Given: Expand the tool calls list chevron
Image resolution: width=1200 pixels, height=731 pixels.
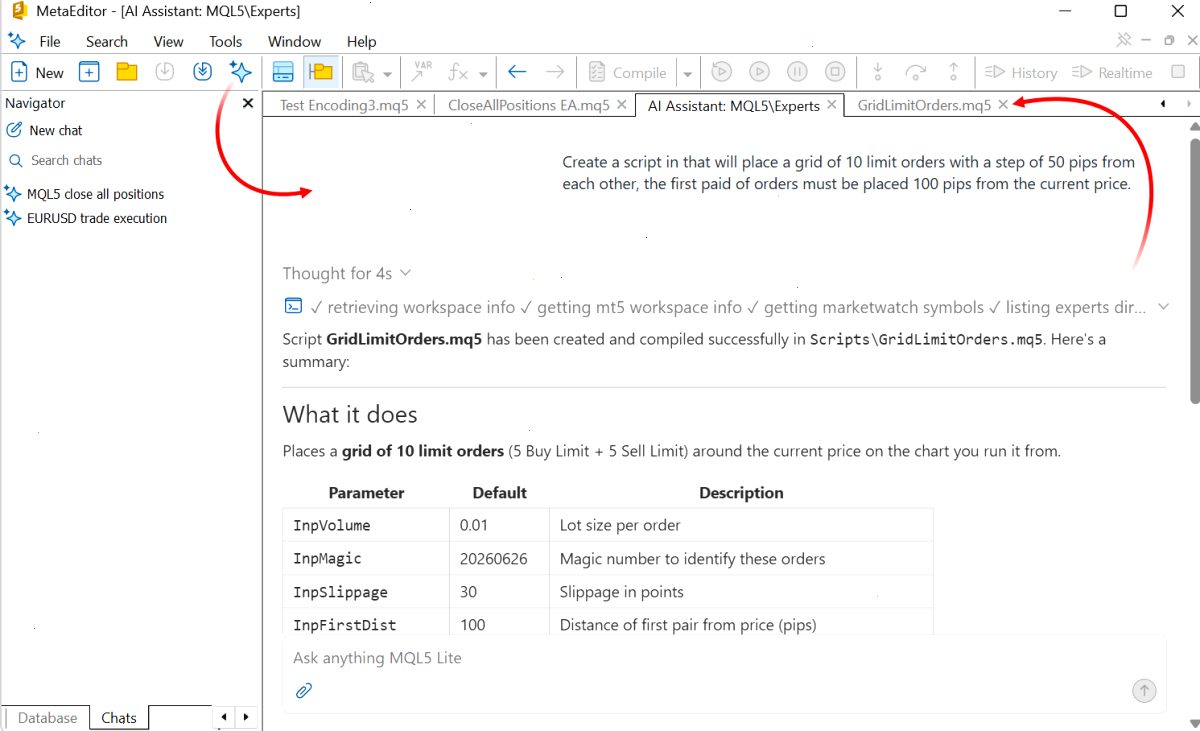Looking at the screenshot, I should pyautogui.click(x=1164, y=307).
